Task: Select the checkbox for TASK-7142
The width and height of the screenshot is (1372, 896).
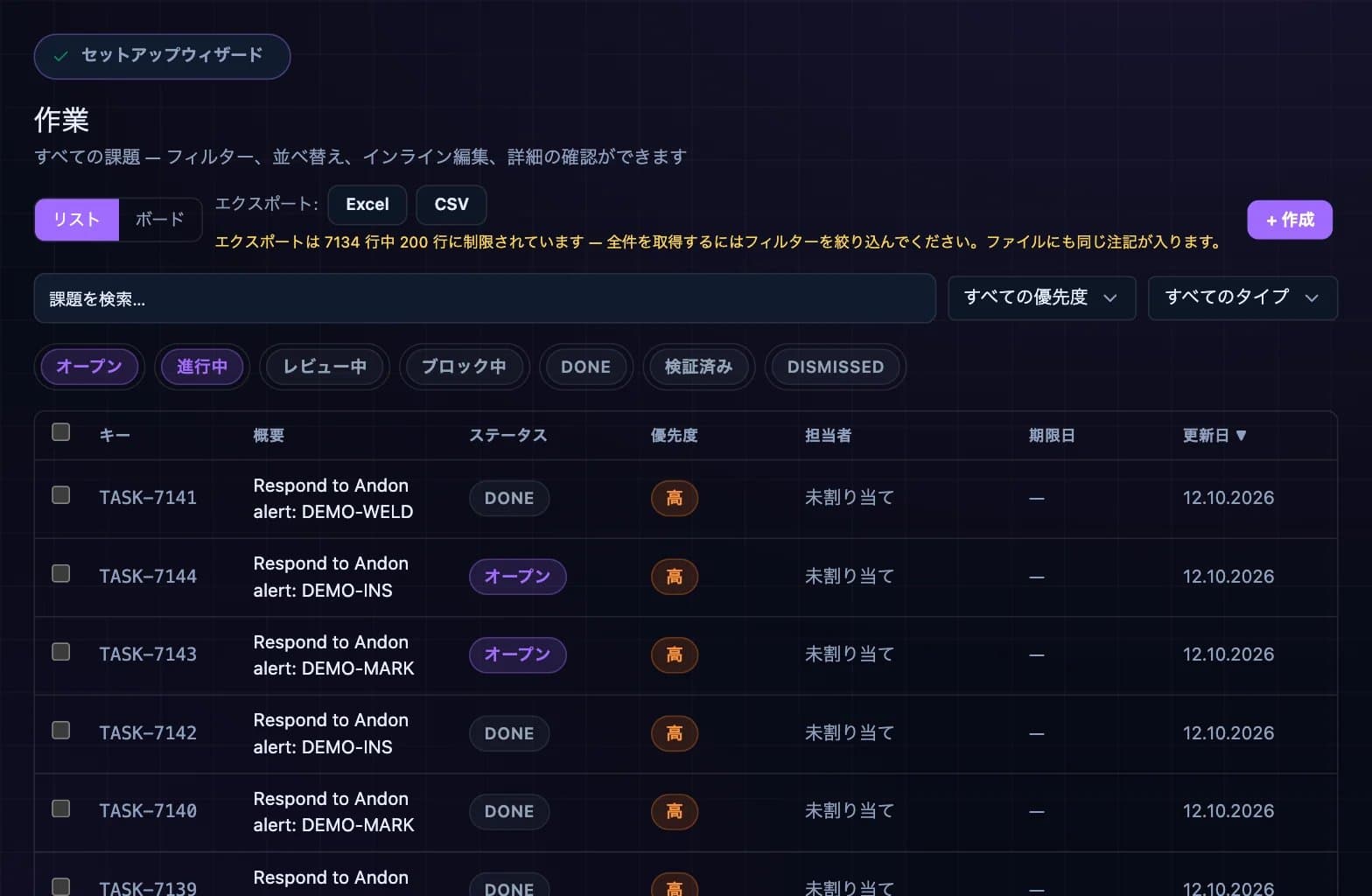Action: [61, 731]
